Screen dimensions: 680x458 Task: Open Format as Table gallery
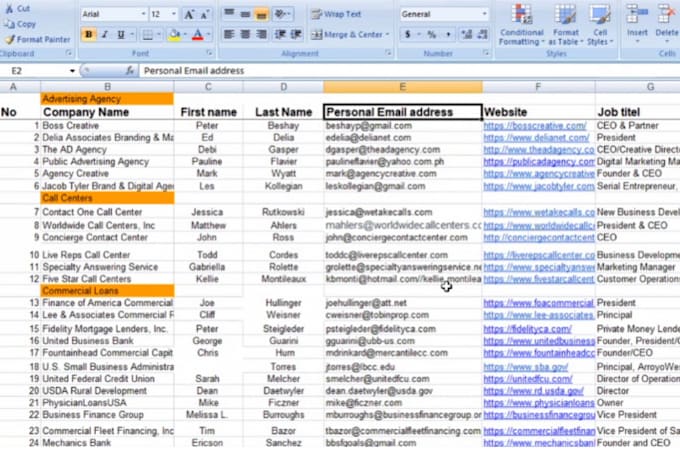566,25
